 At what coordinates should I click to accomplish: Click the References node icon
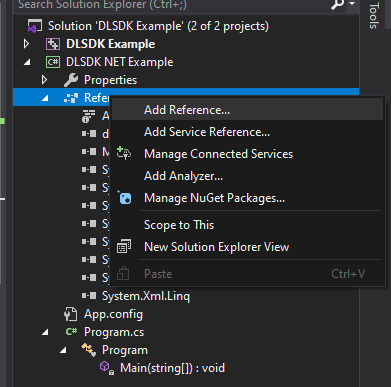coord(71,98)
